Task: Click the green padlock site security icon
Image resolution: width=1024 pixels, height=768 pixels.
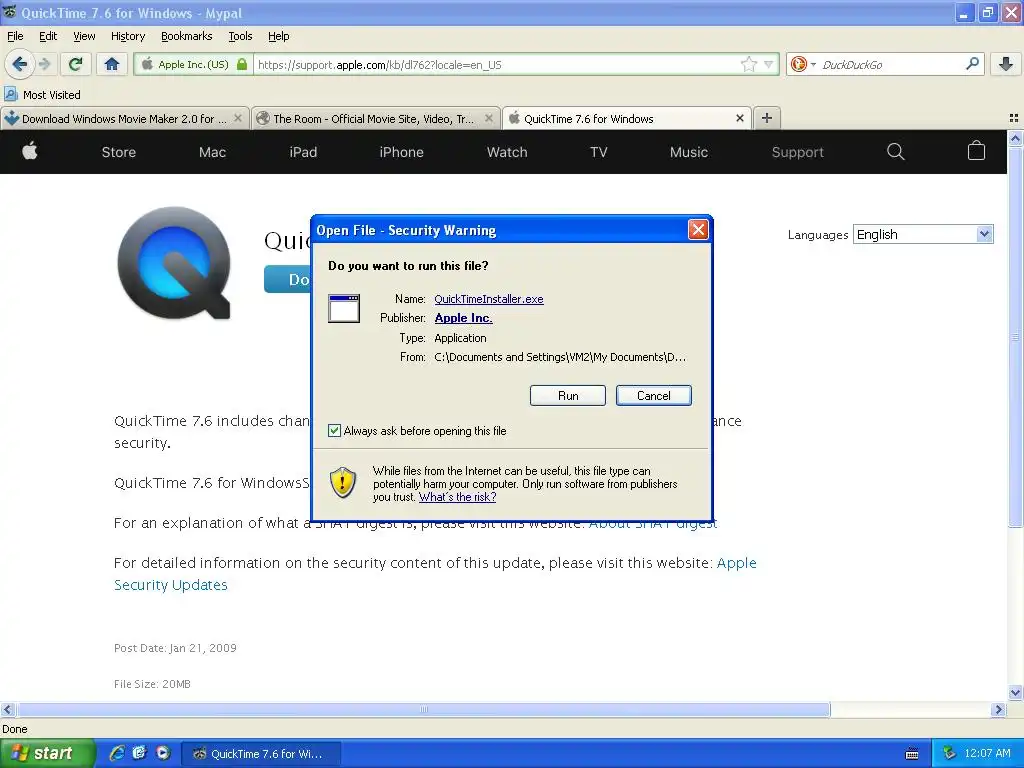Action: click(x=242, y=64)
